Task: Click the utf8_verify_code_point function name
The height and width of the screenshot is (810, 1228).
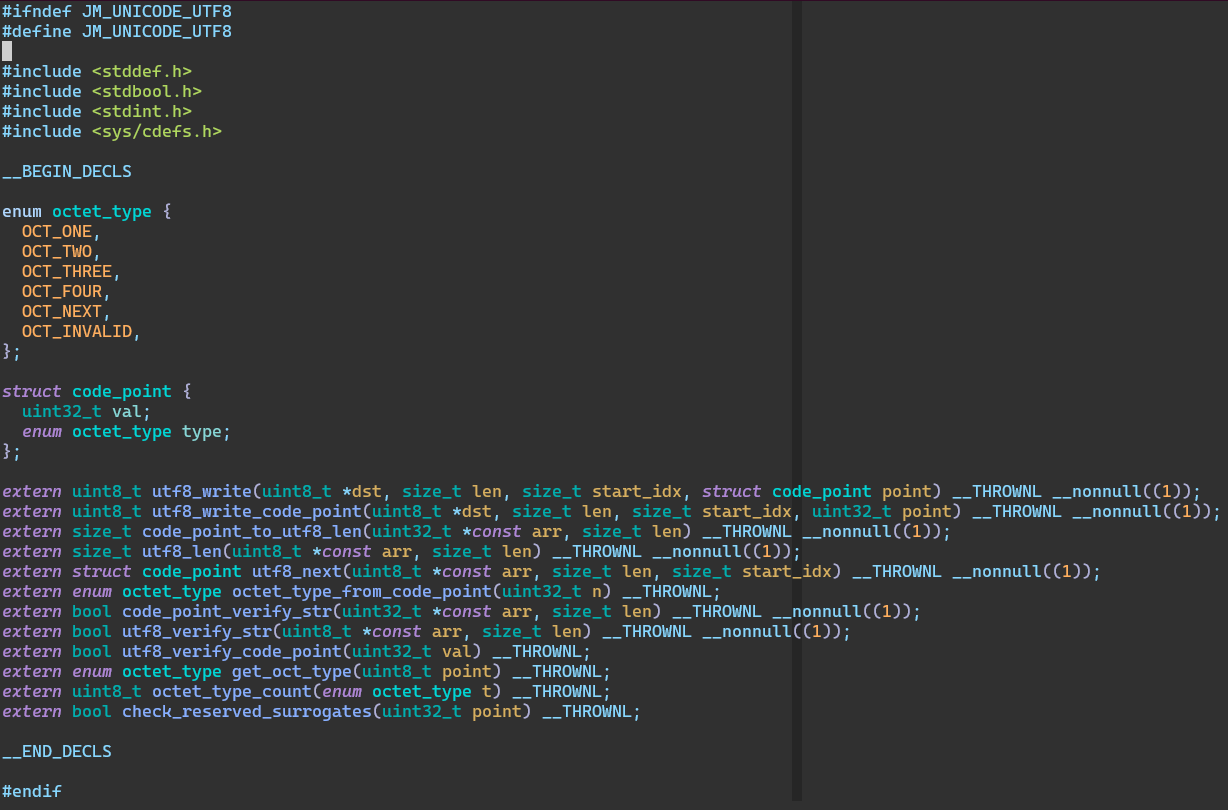Action: pos(232,651)
